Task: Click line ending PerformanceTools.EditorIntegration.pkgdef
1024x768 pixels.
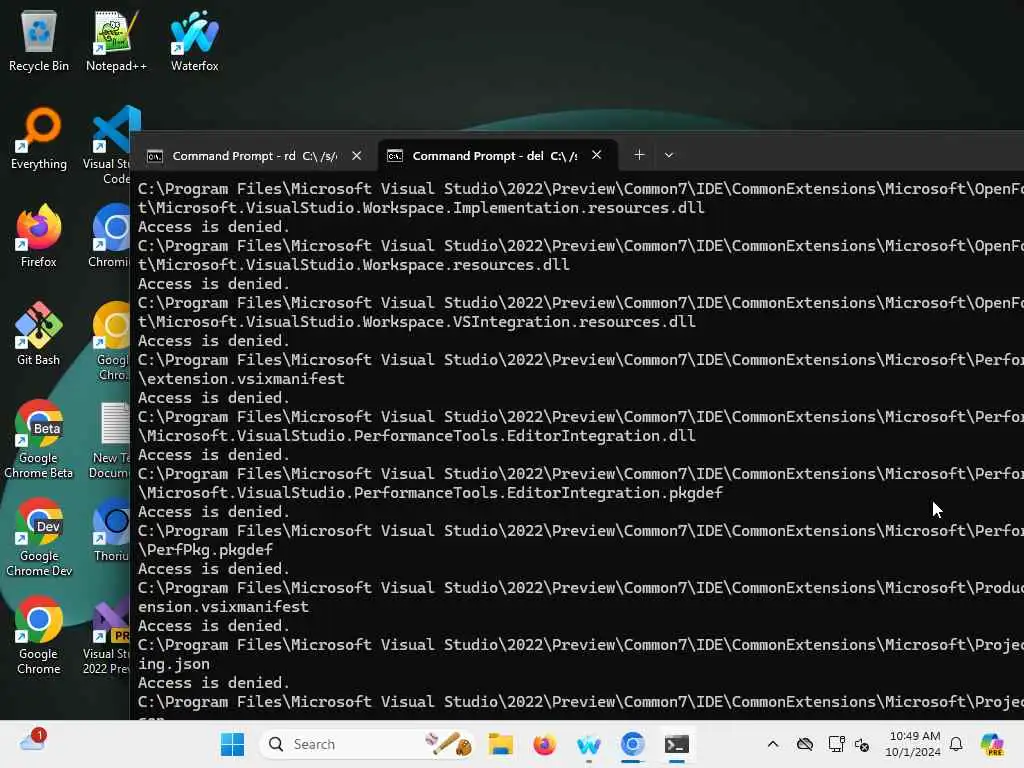Action: click(x=430, y=493)
